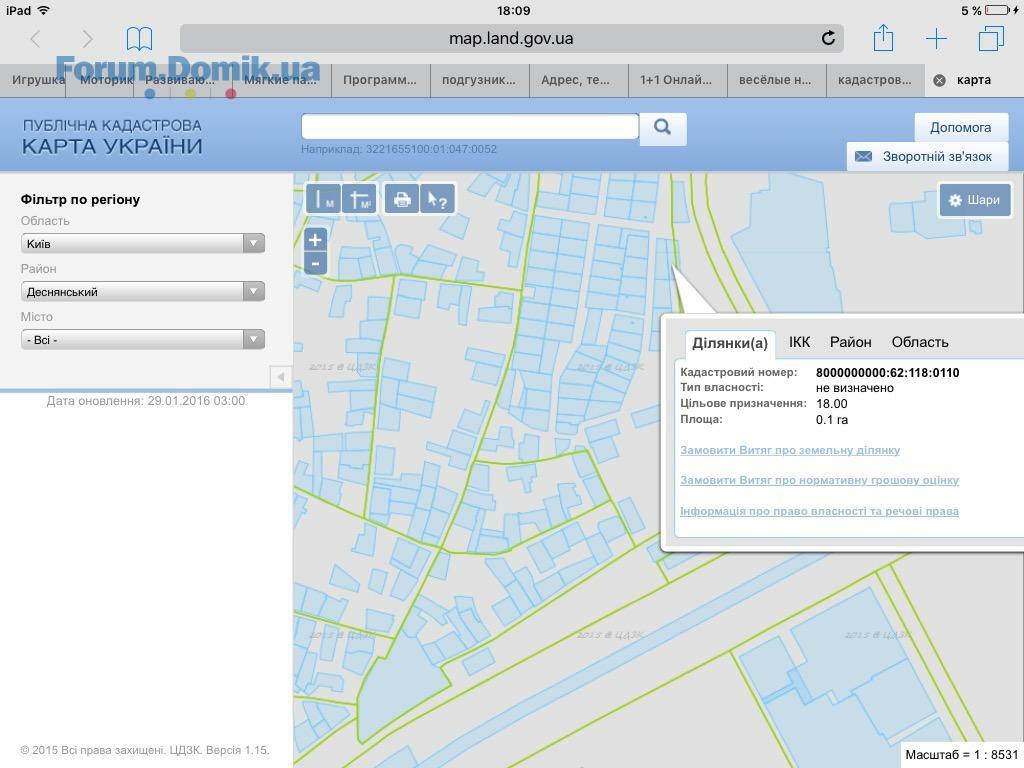Tap the Safari share icon
Image resolution: width=1024 pixels, height=768 pixels.
click(x=883, y=38)
